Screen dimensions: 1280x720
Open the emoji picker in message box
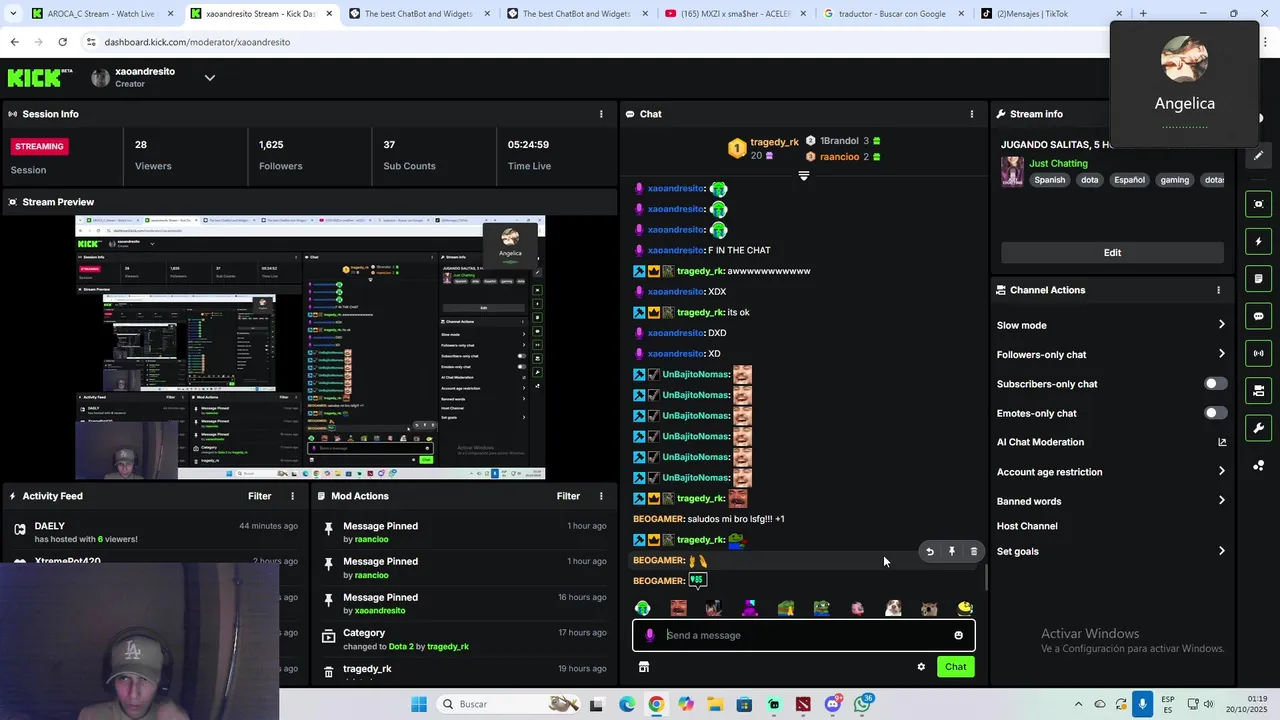point(958,635)
